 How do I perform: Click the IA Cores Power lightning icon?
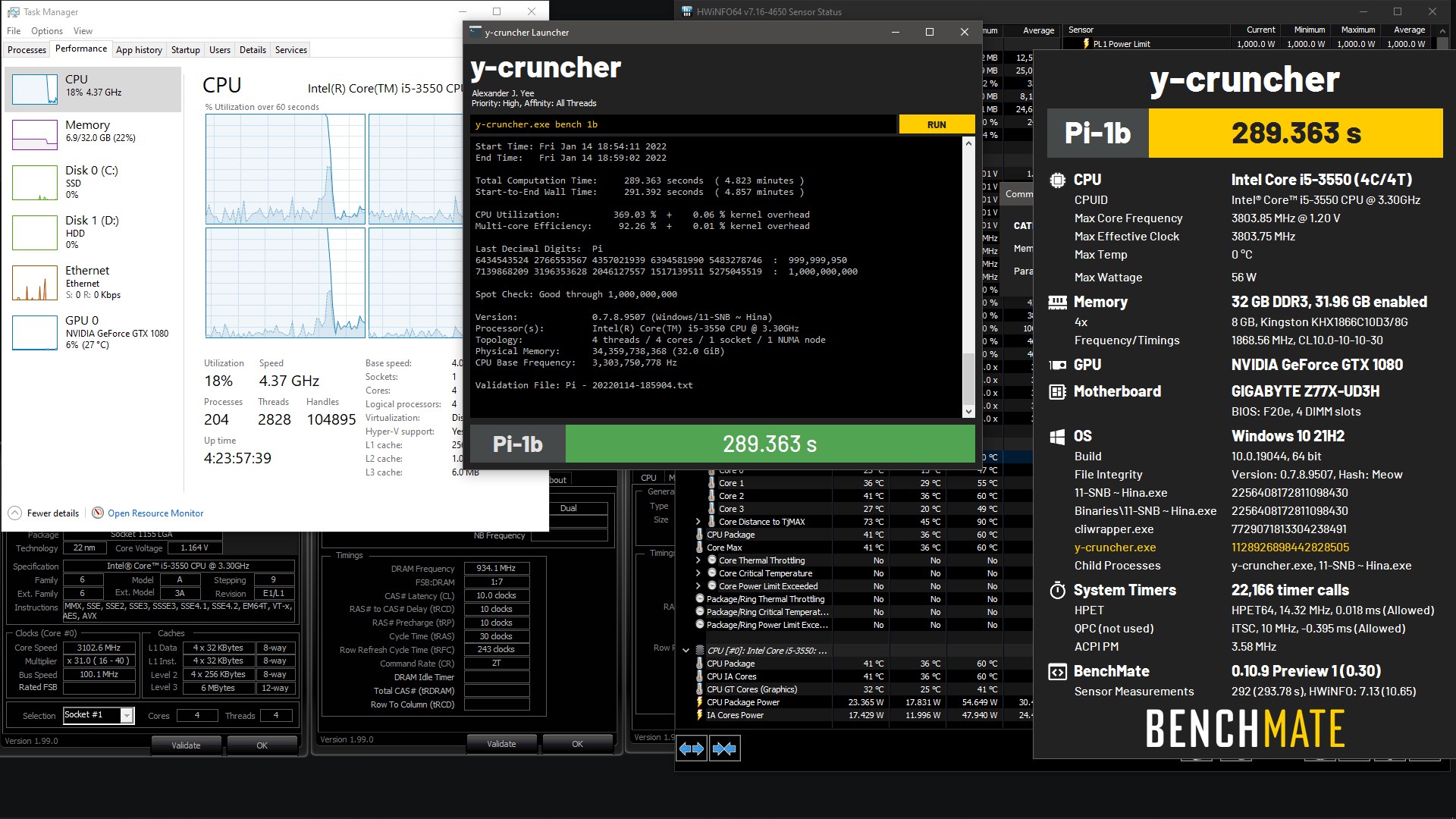pos(699,715)
